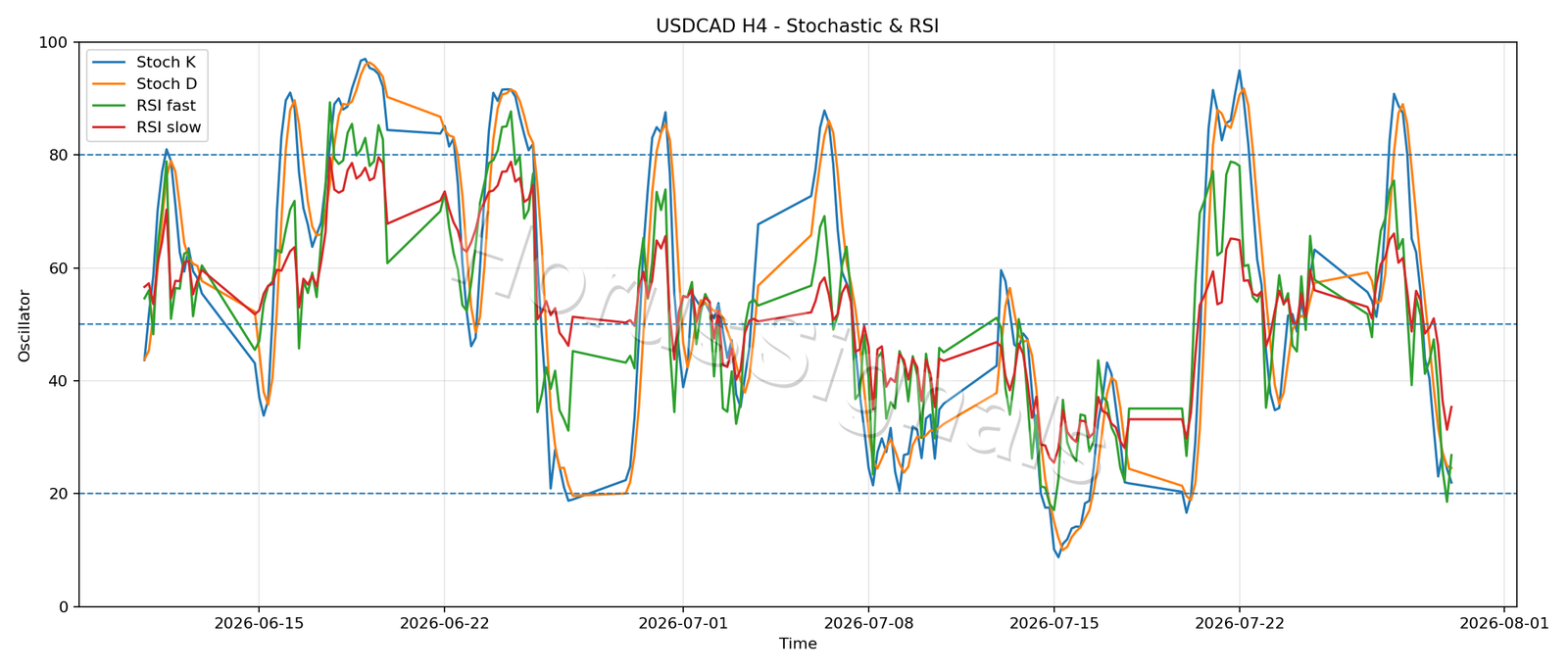
Task: Click the 'Oscillator' y-axis label
Action: click(x=24, y=325)
